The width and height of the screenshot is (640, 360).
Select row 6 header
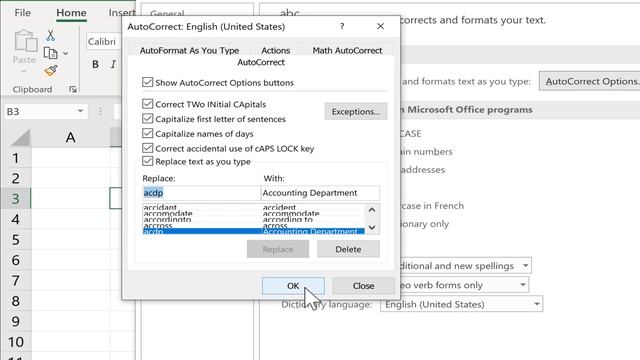(x=16, y=260)
